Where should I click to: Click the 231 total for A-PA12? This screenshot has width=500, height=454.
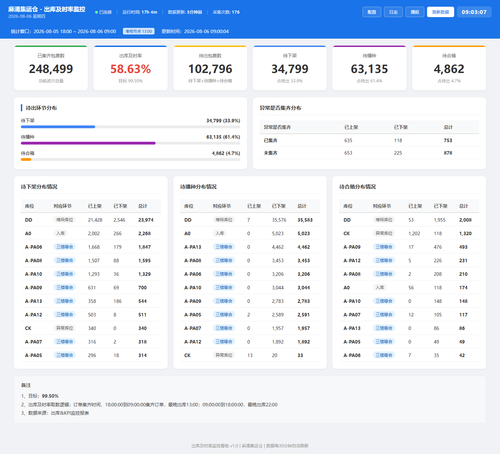coord(463,261)
